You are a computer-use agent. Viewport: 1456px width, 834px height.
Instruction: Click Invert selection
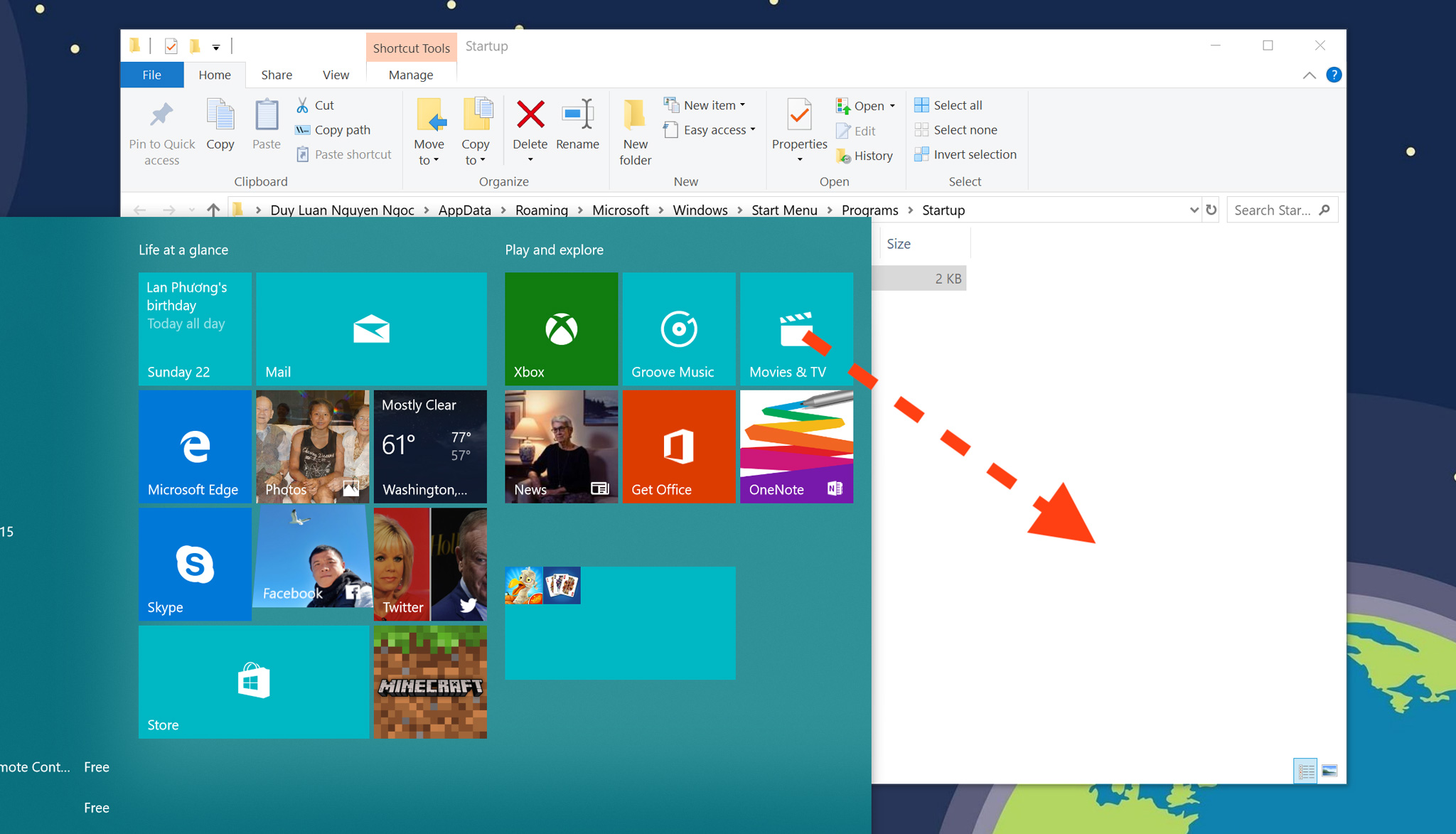click(x=965, y=154)
